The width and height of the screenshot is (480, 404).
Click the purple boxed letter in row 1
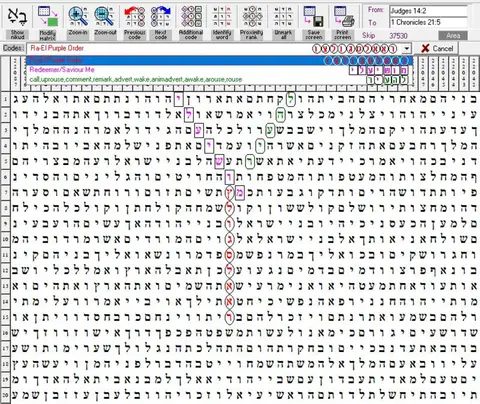[x=179, y=99]
